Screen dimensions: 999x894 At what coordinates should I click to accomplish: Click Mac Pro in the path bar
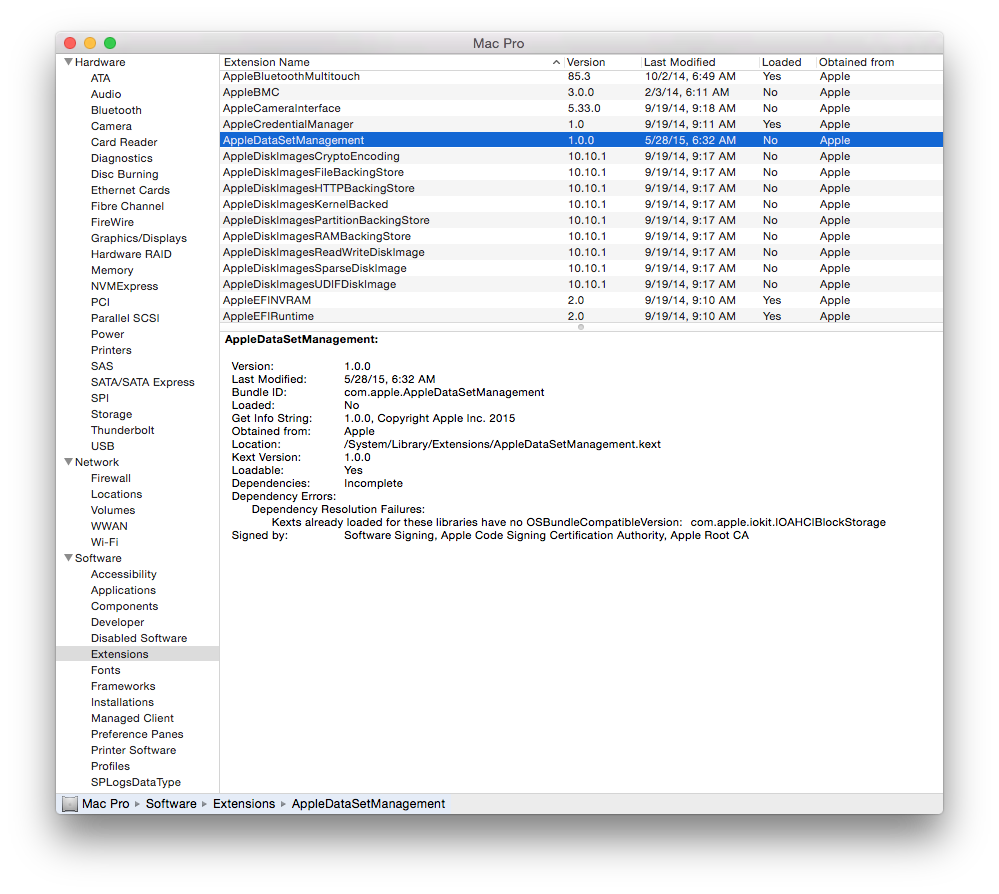(106, 804)
